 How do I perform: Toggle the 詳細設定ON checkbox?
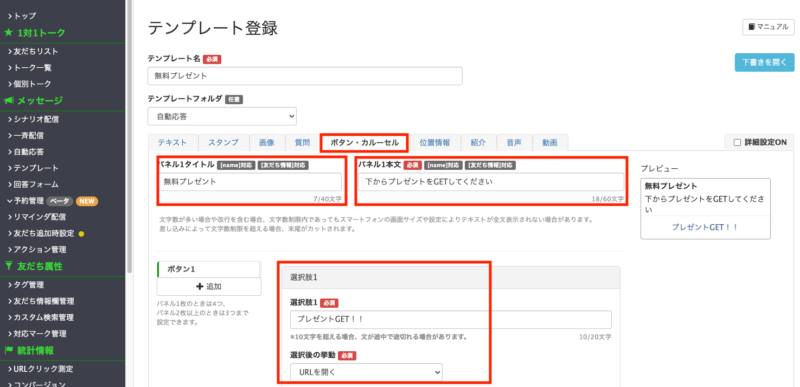pyautogui.click(x=737, y=143)
